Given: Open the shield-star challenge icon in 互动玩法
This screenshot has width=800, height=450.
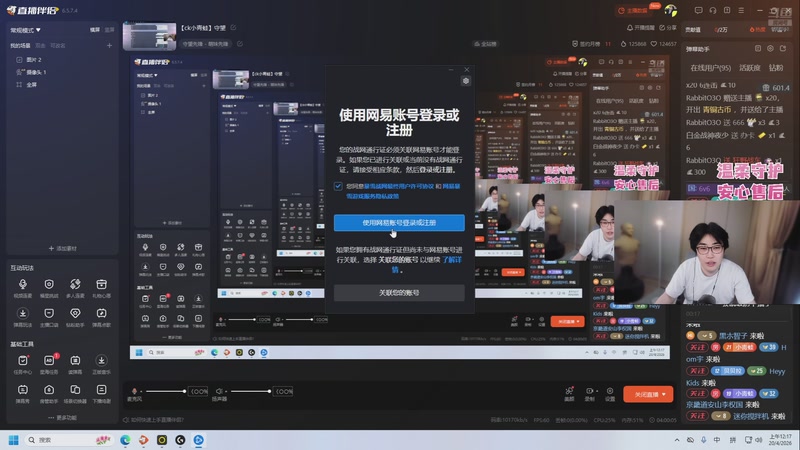Looking at the screenshot, I should (x=49, y=285).
